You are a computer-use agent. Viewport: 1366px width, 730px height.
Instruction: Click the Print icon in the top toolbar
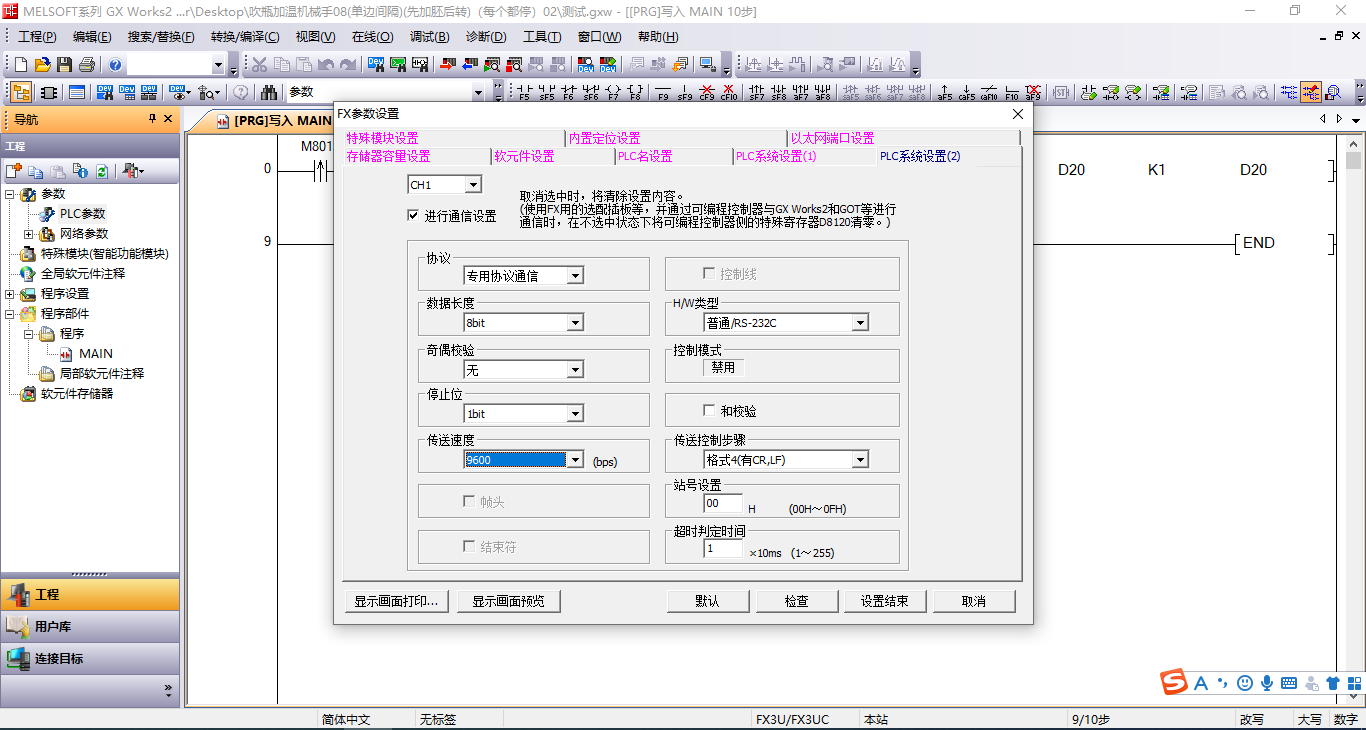coord(86,65)
